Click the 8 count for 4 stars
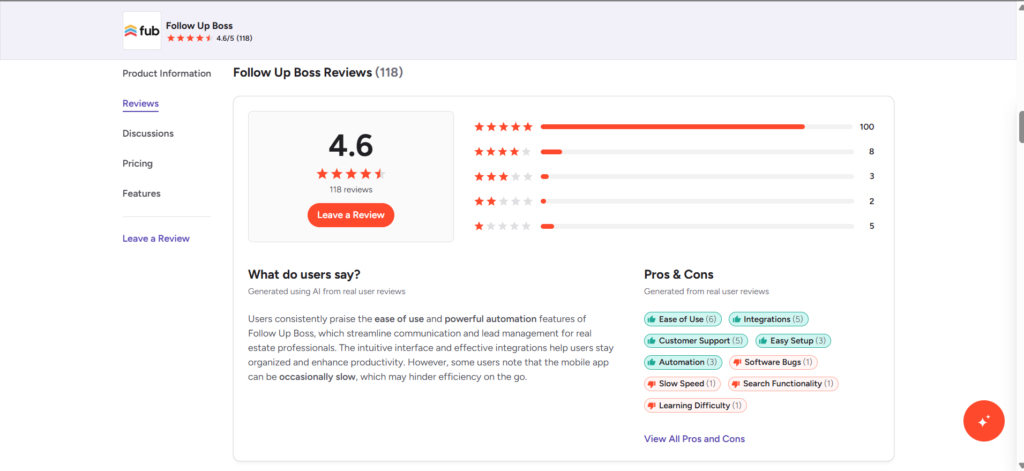The height and width of the screenshot is (471, 1024). click(x=871, y=152)
